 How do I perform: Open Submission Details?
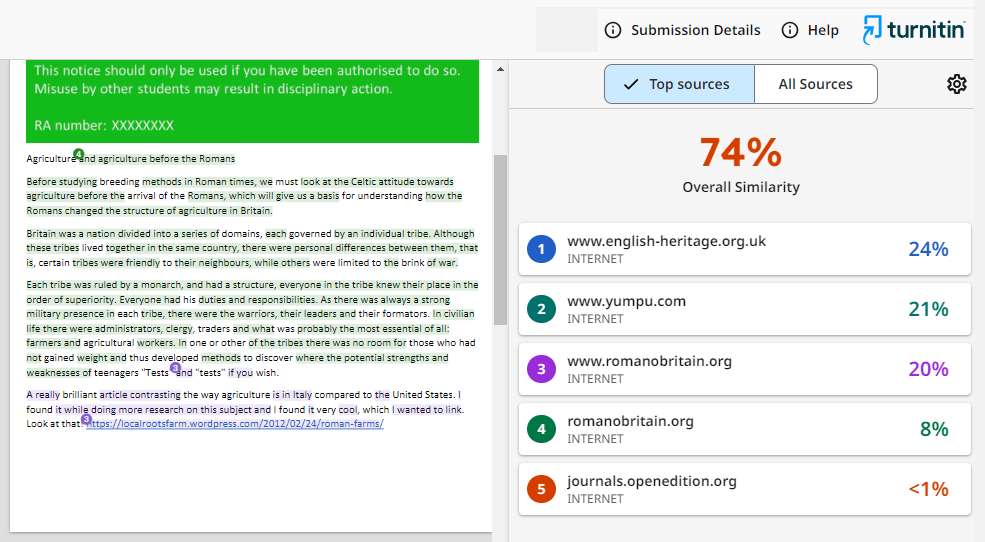pos(683,30)
